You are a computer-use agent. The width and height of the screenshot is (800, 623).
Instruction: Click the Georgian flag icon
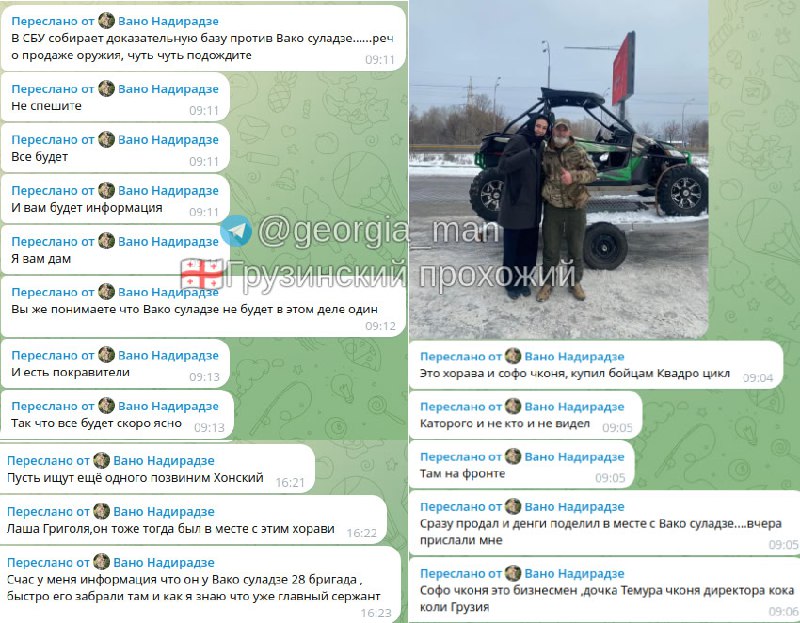coord(202,274)
